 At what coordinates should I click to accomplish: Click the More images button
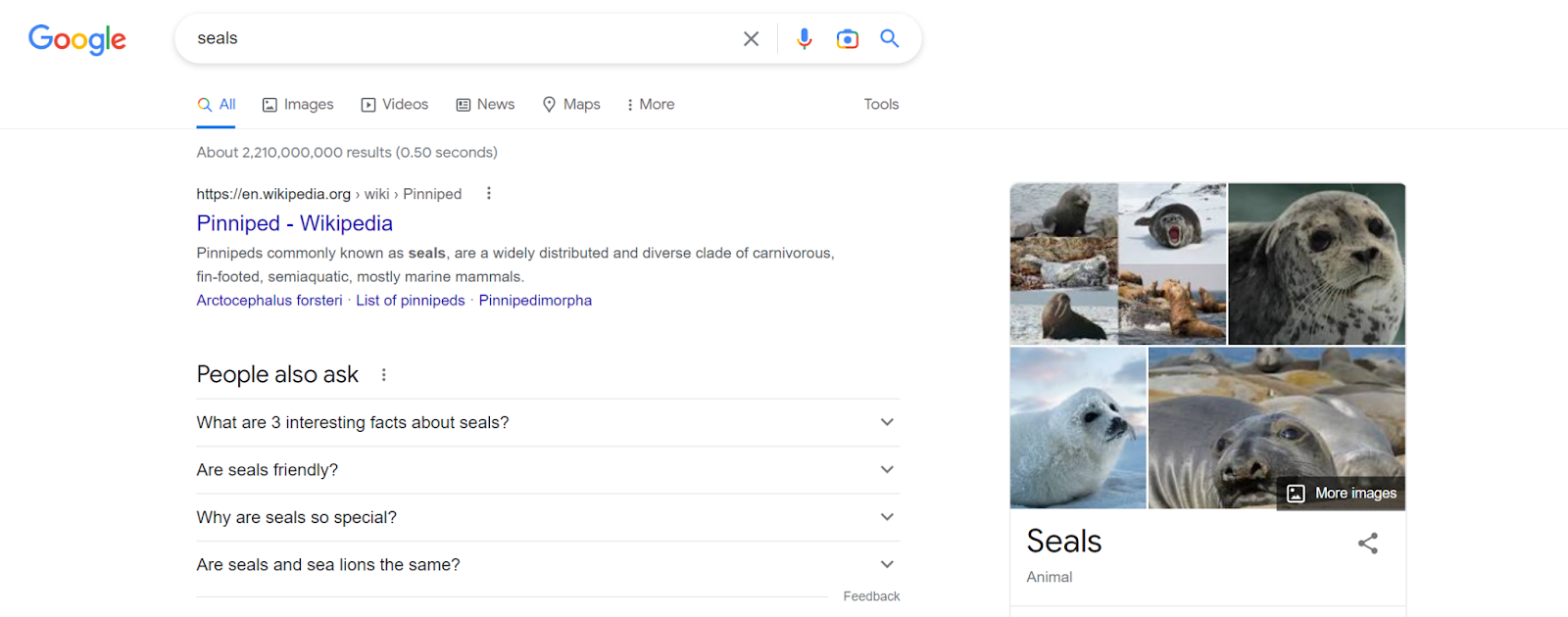[1342, 494]
